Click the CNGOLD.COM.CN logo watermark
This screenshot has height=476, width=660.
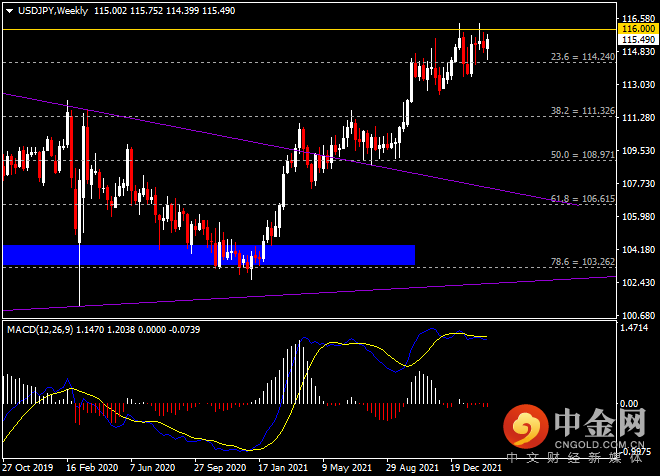click(575, 429)
